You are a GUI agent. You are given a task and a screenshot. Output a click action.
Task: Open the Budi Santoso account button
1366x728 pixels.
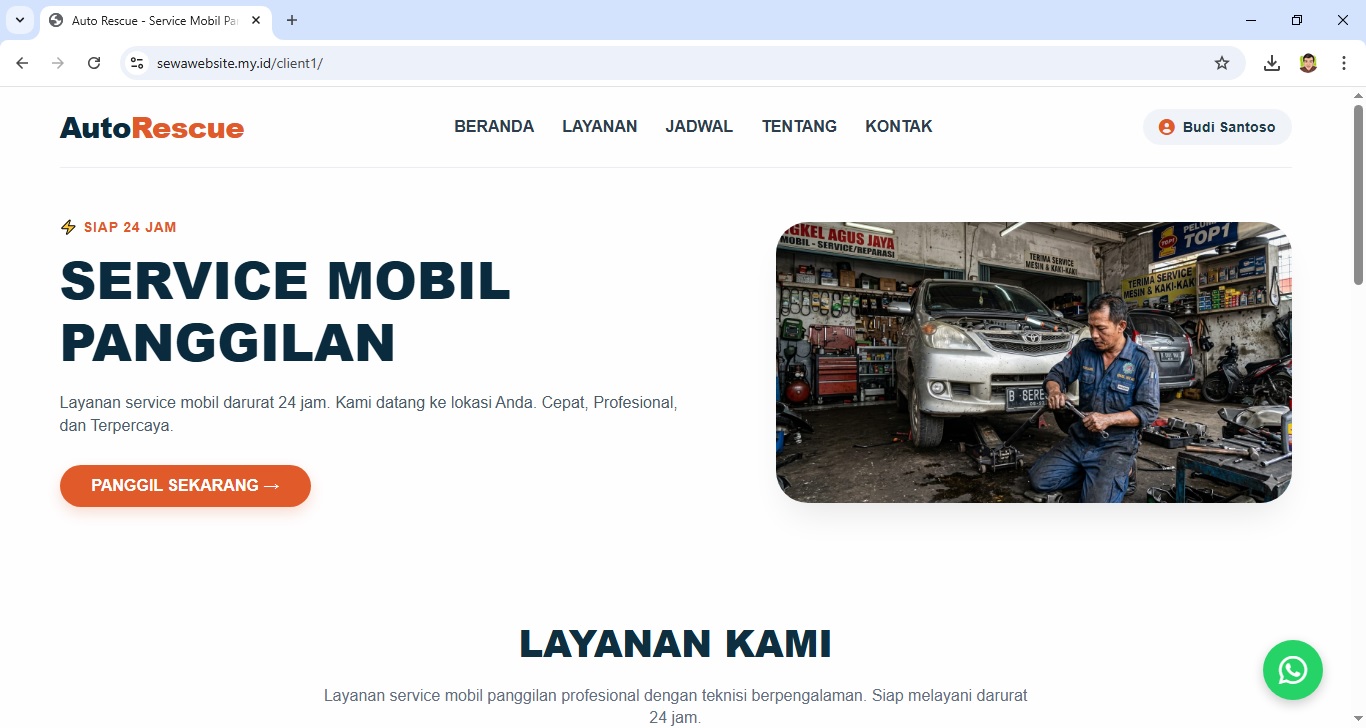pos(1217,127)
